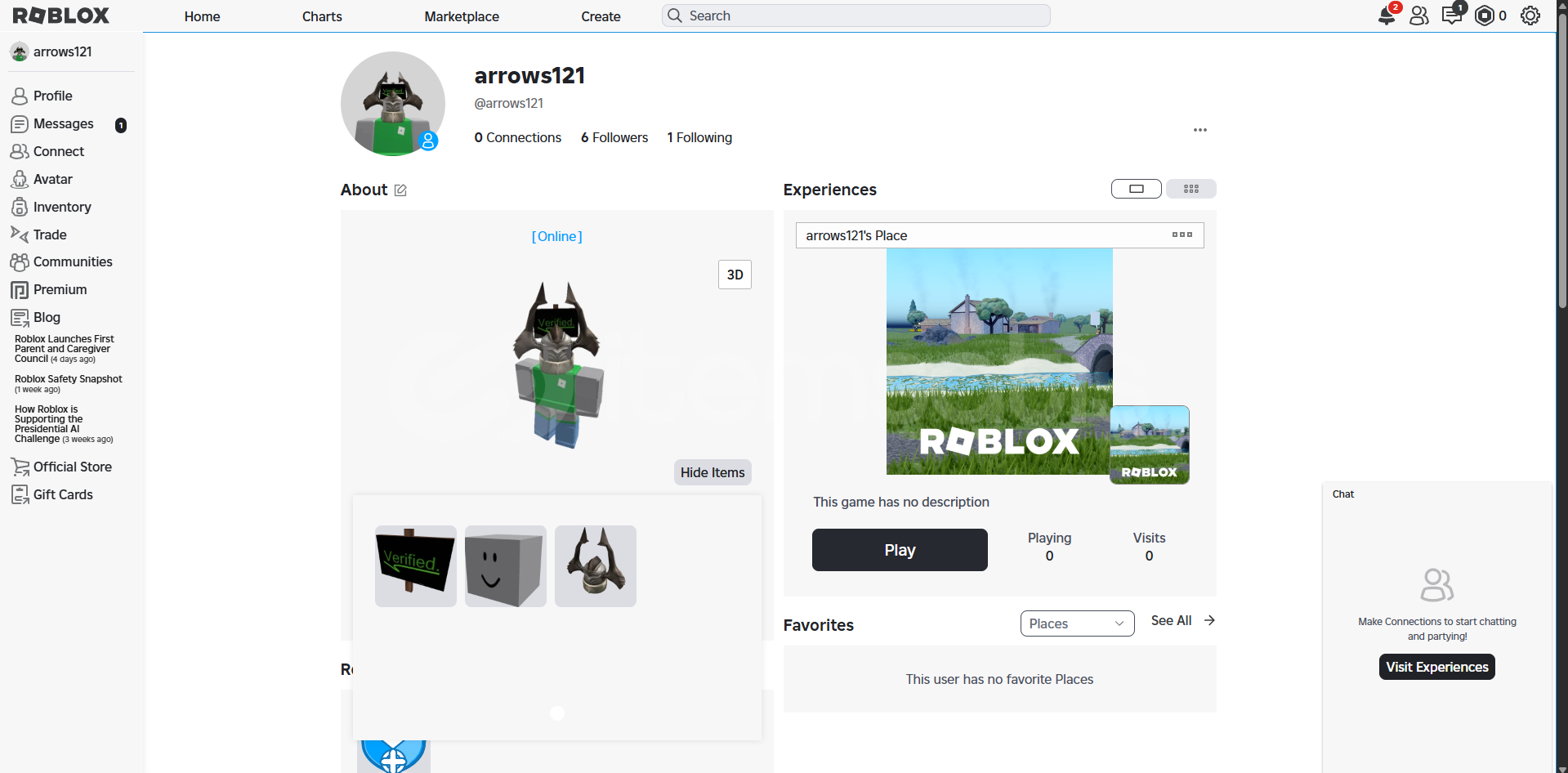Switch Experiences to slideshow view
Screen dimensions: 1568x773
pos(1137,189)
